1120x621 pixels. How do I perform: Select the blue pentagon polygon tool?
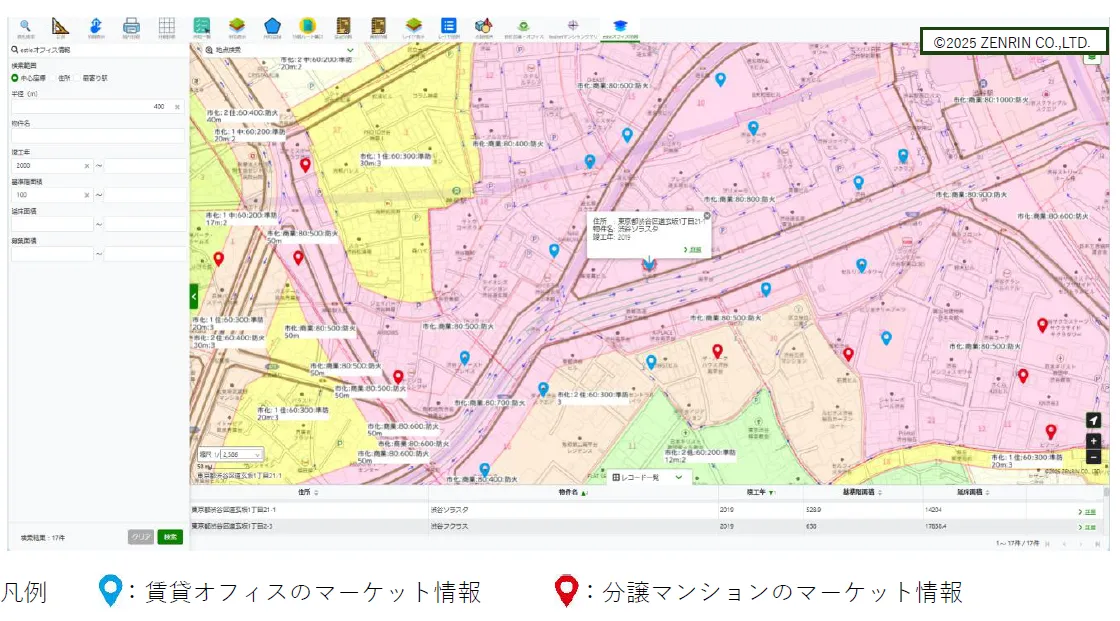pos(272,25)
